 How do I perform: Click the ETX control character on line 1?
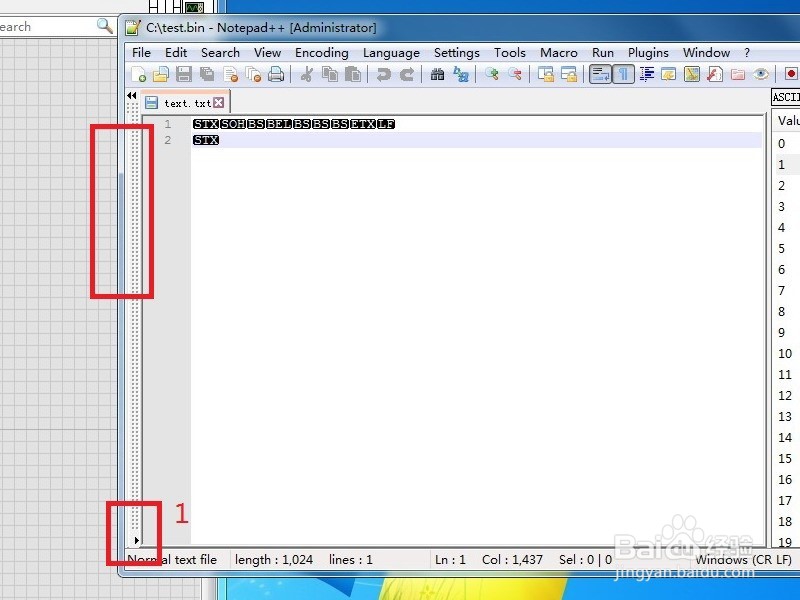coord(363,124)
